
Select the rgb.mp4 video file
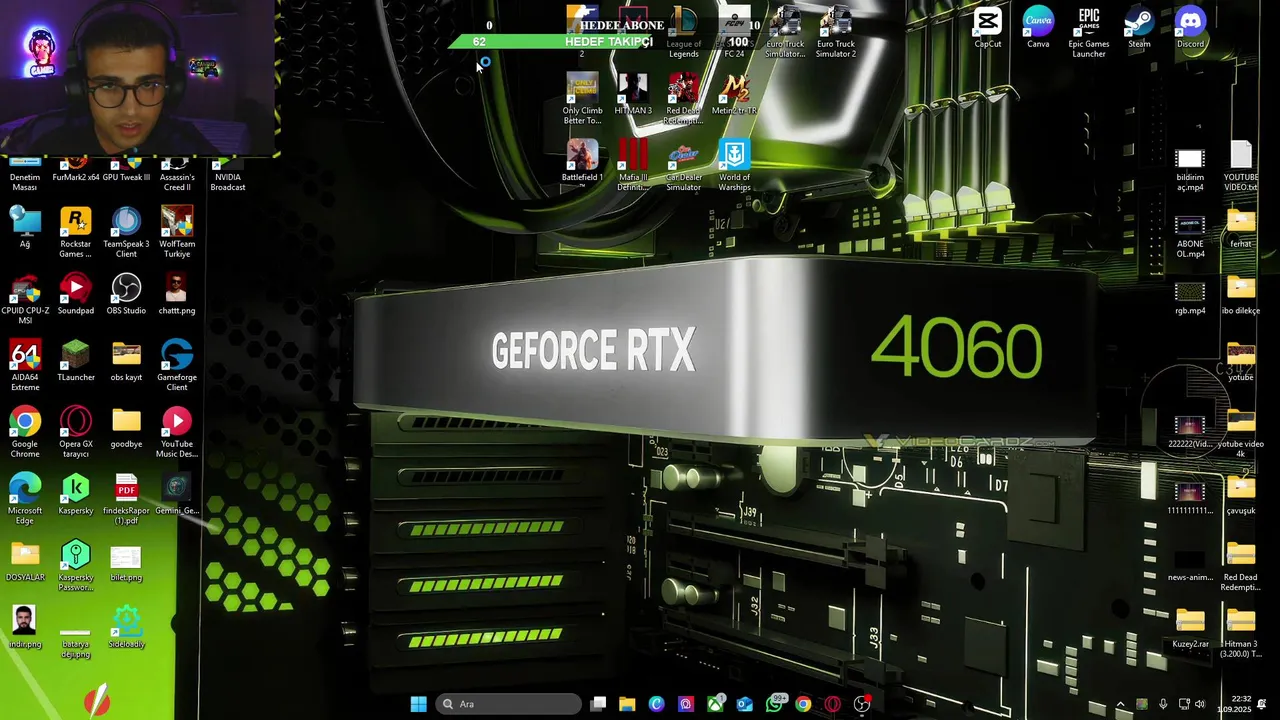click(1190, 298)
